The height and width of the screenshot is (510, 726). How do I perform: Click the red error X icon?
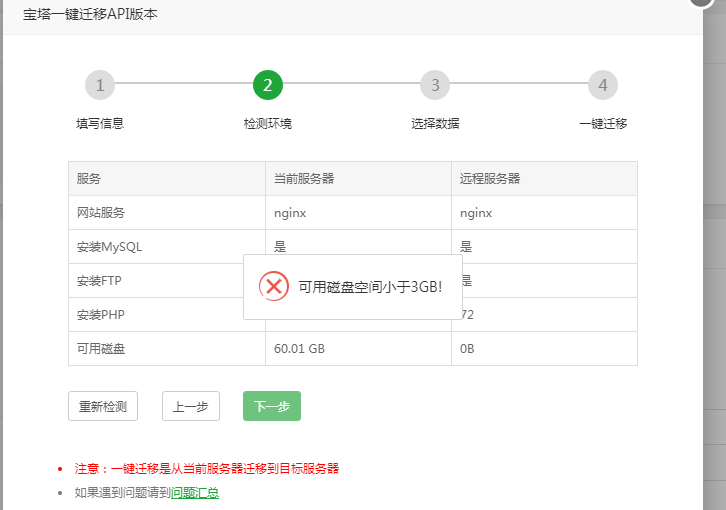click(x=274, y=286)
